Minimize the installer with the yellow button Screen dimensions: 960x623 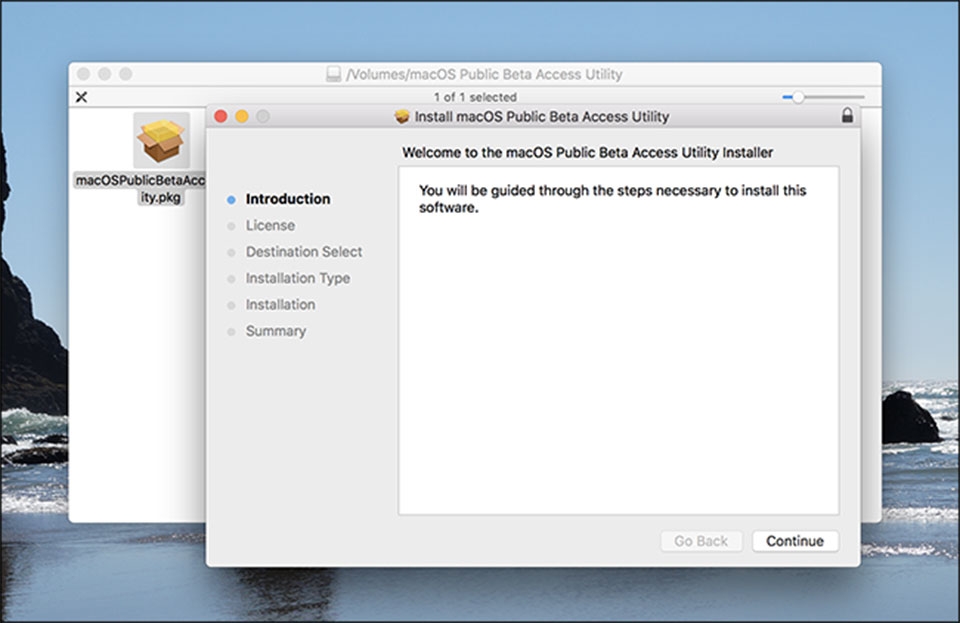(x=242, y=116)
